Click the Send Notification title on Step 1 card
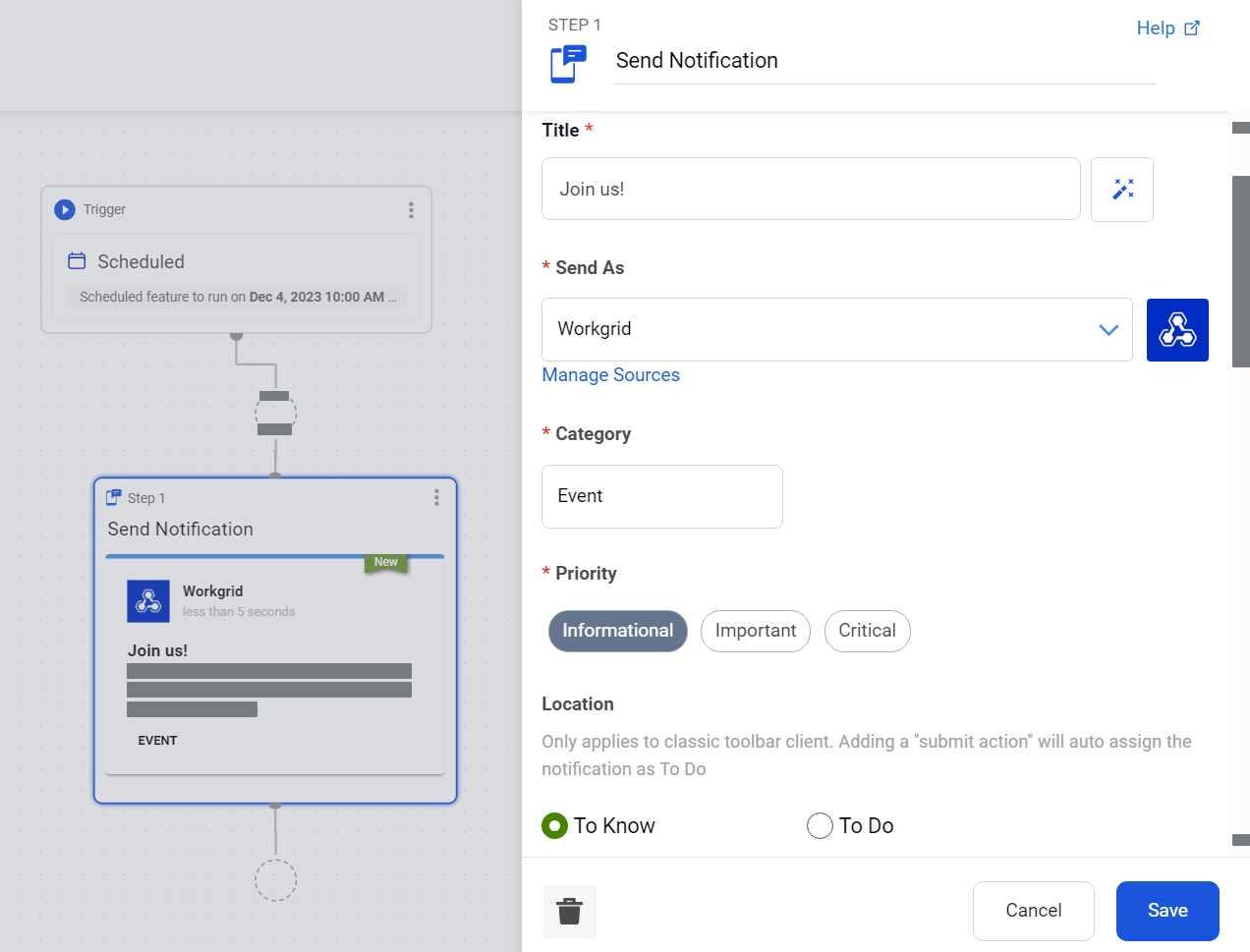1250x952 pixels. click(x=181, y=530)
